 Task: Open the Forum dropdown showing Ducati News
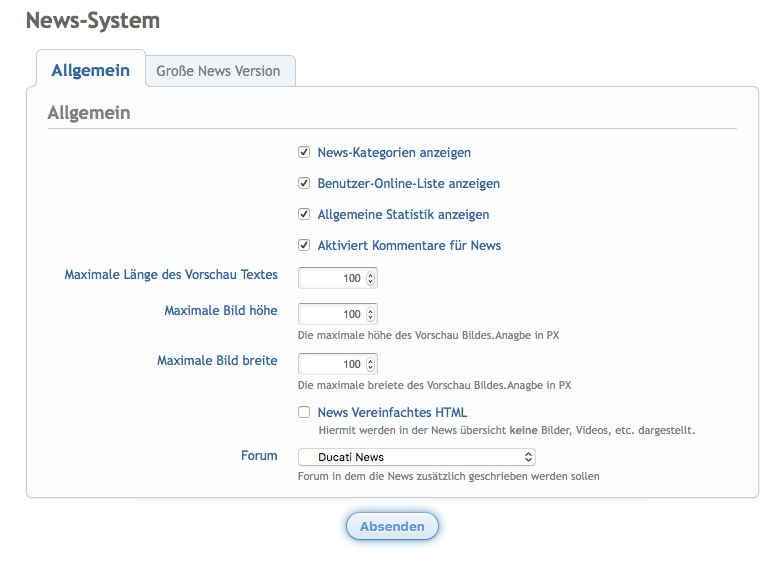415,457
